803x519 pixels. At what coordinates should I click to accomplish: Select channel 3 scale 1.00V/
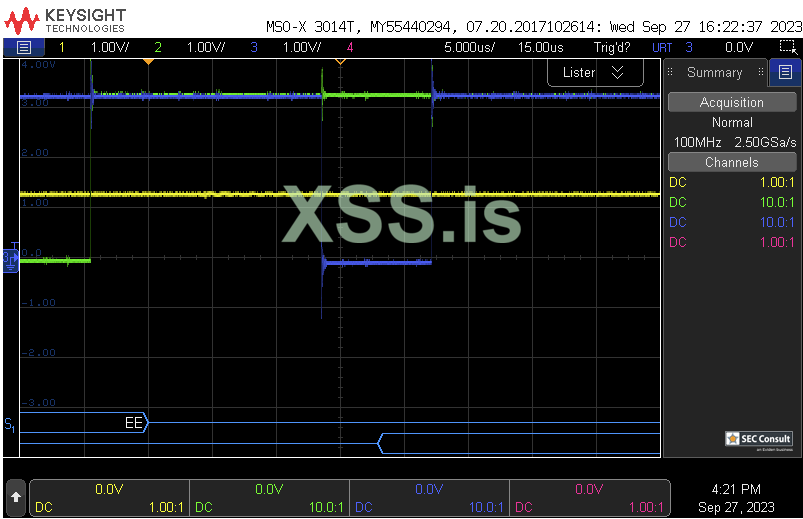click(x=302, y=48)
